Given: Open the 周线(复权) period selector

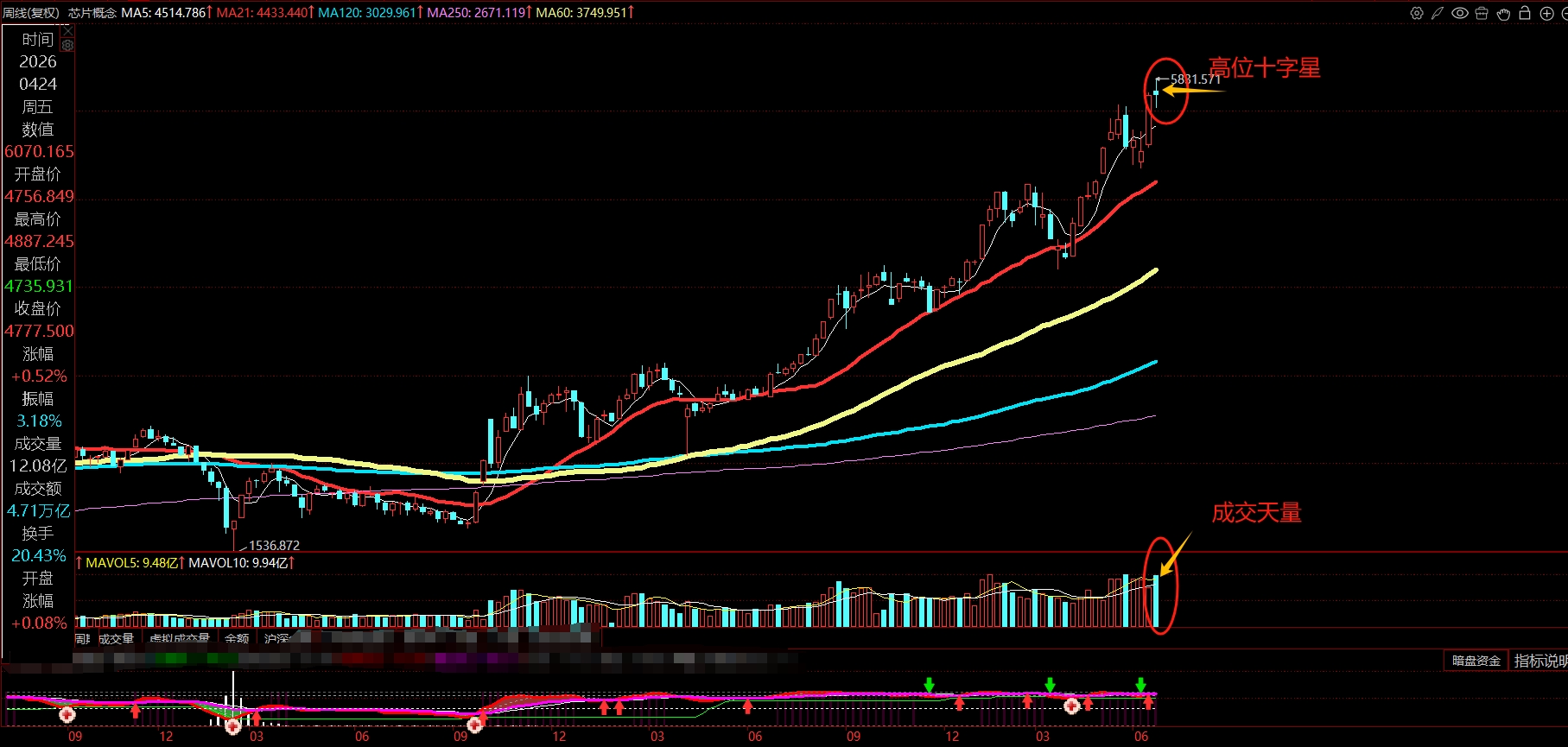Looking at the screenshot, I should pyautogui.click(x=31, y=13).
